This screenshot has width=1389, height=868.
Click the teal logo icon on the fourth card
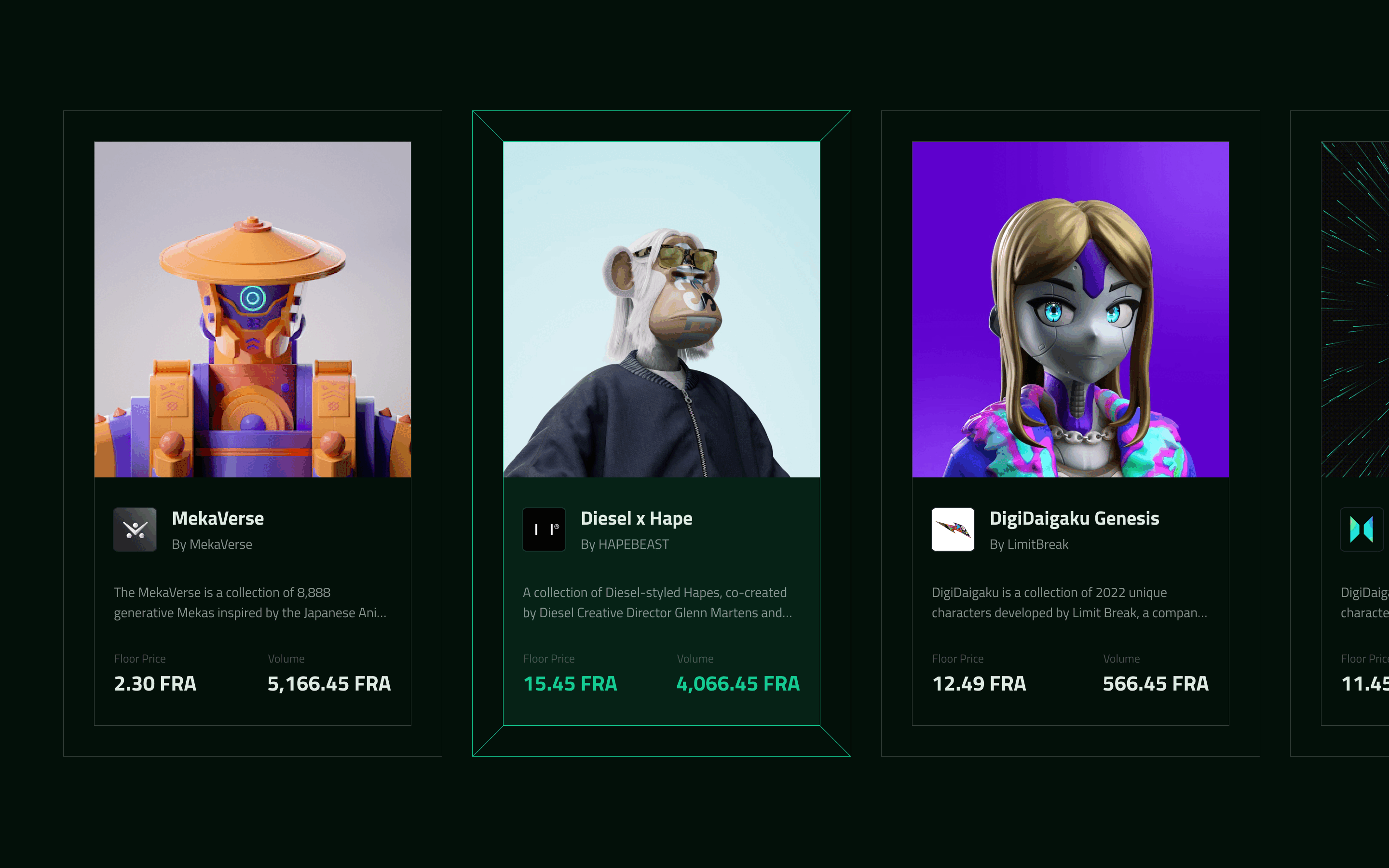pyautogui.click(x=1362, y=529)
